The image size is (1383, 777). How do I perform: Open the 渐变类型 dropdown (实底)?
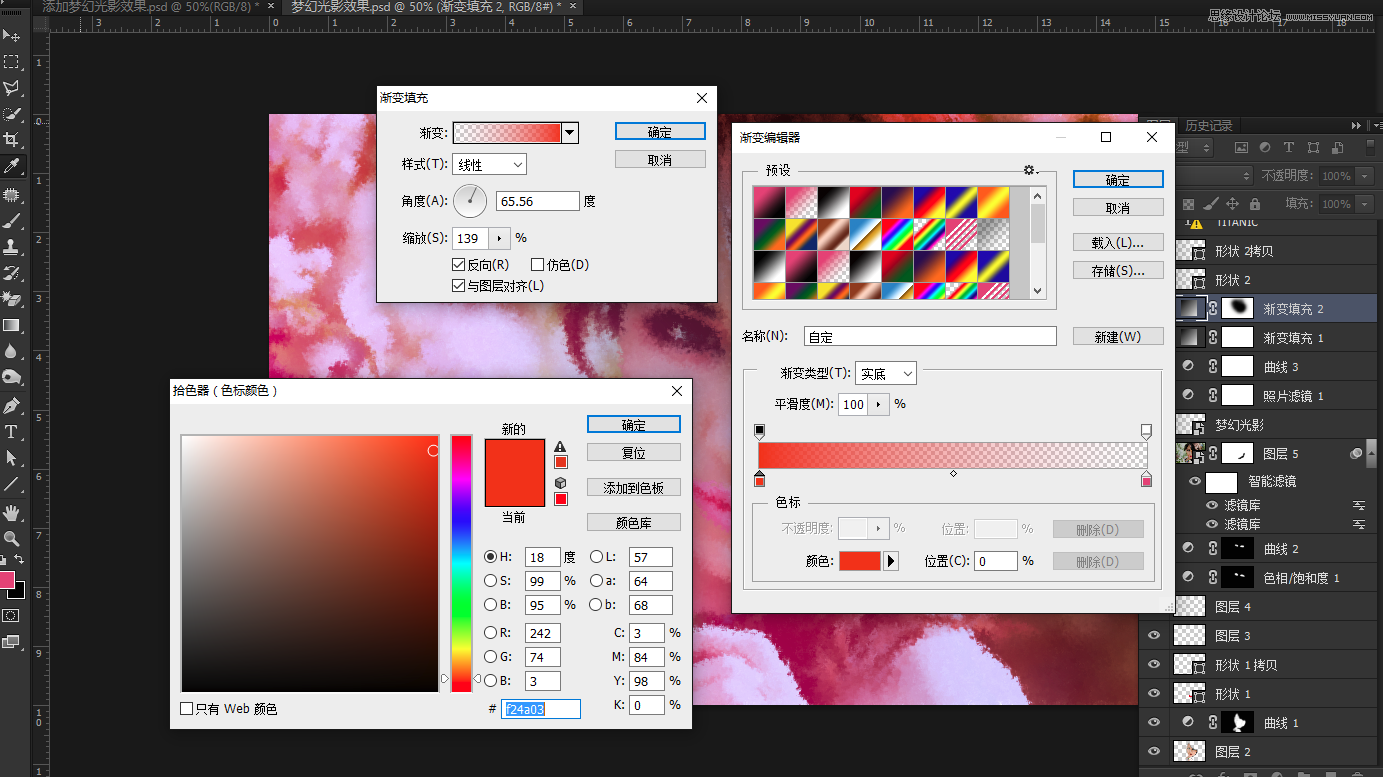click(x=885, y=373)
